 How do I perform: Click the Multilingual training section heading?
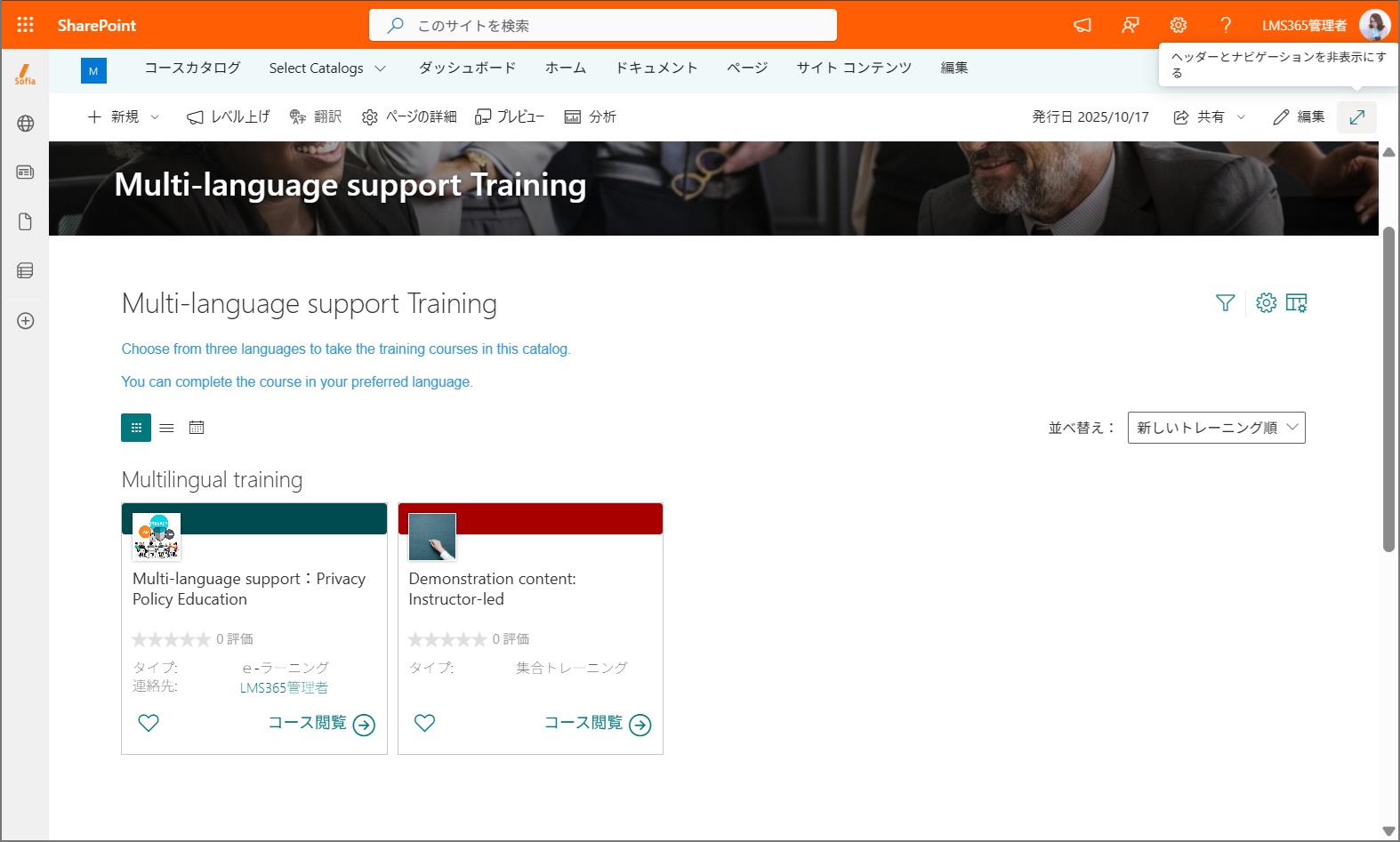pos(212,480)
